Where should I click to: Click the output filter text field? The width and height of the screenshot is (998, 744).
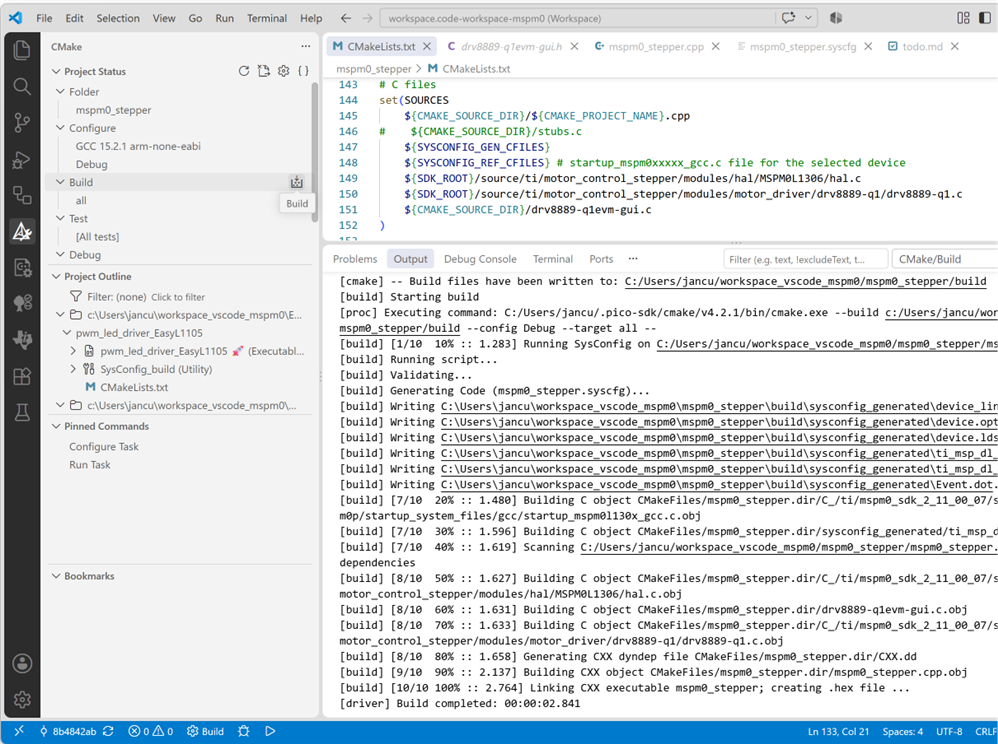pos(806,259)
